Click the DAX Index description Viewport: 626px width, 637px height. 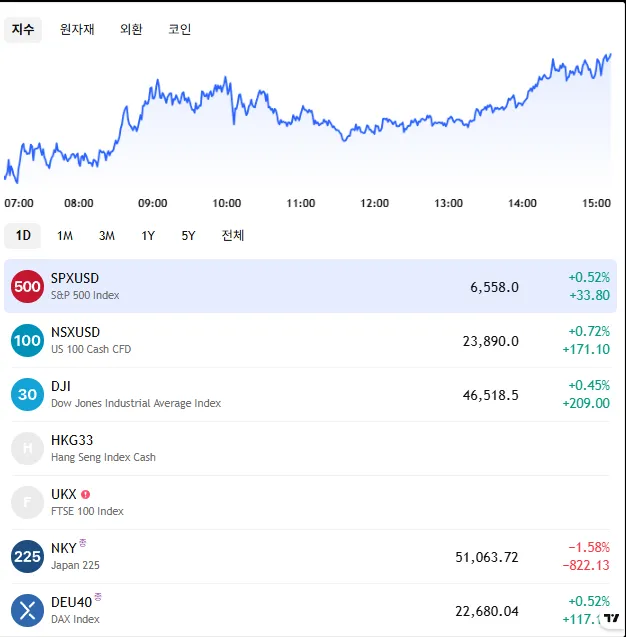(75, 620)
